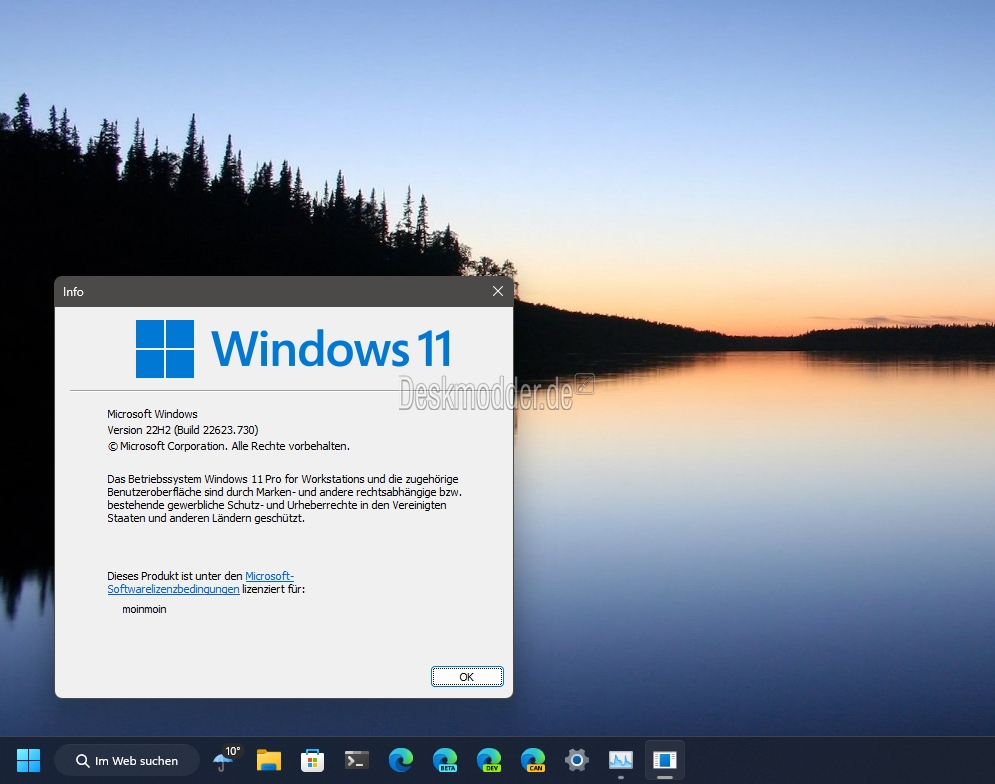Image resolution: width=995 pixels, height=784 pixels.
Task: Open the taskbar search 'Im Web suchen'
Action: 127,761
